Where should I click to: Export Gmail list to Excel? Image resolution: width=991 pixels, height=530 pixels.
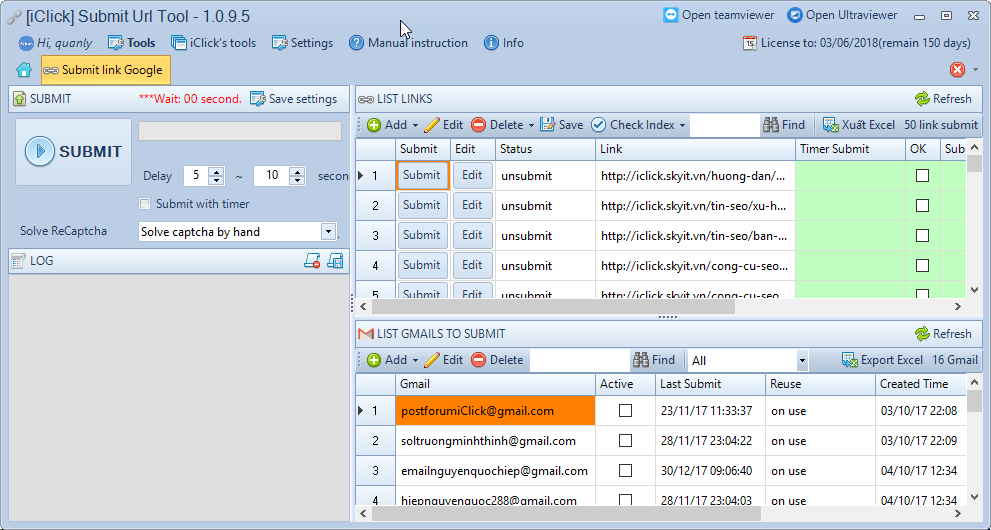(x=882, y=360)
